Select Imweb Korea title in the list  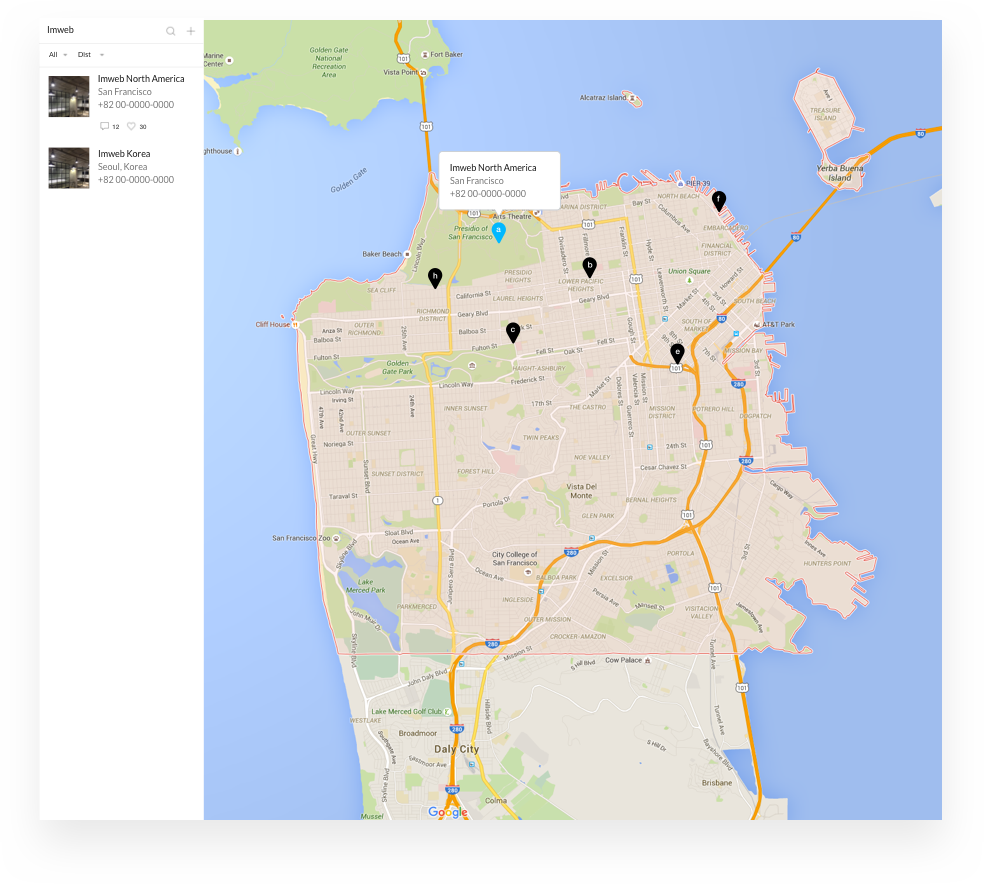[124, 154]
